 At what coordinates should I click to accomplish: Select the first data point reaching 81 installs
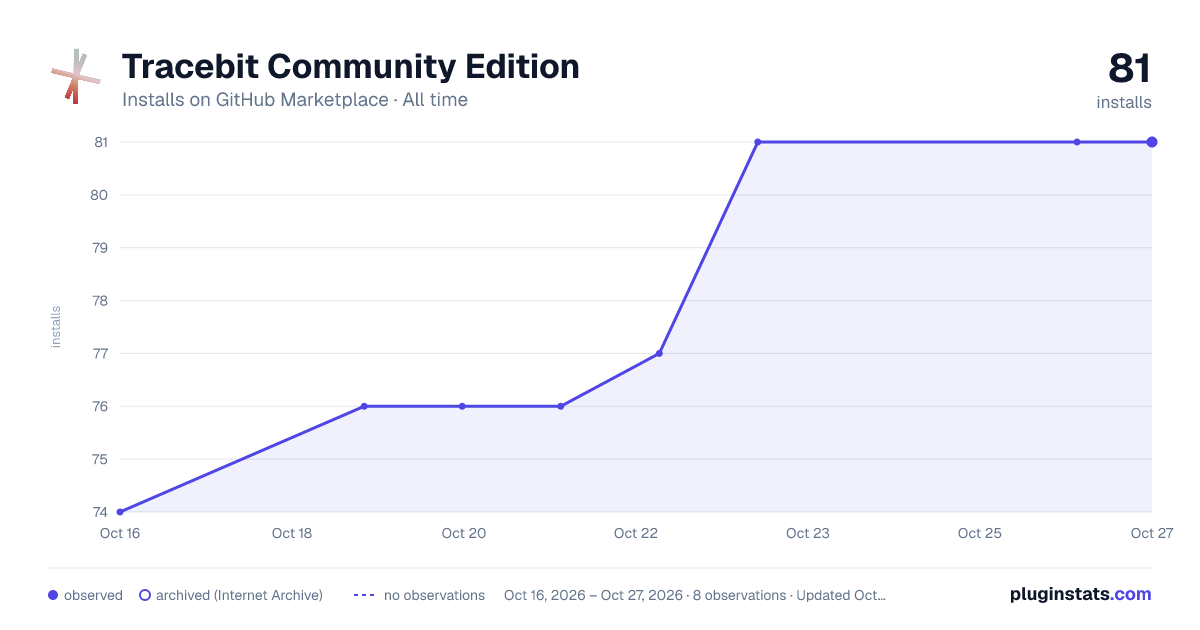[758, 142]
